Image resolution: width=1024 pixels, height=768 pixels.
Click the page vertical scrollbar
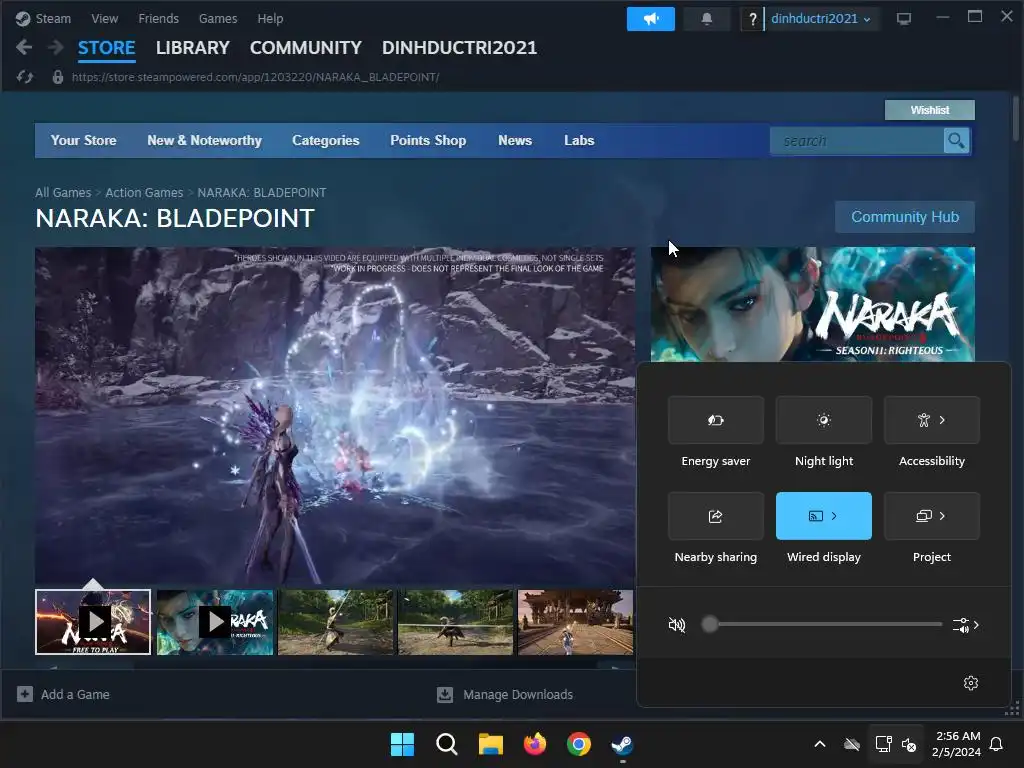point(1016,118)
